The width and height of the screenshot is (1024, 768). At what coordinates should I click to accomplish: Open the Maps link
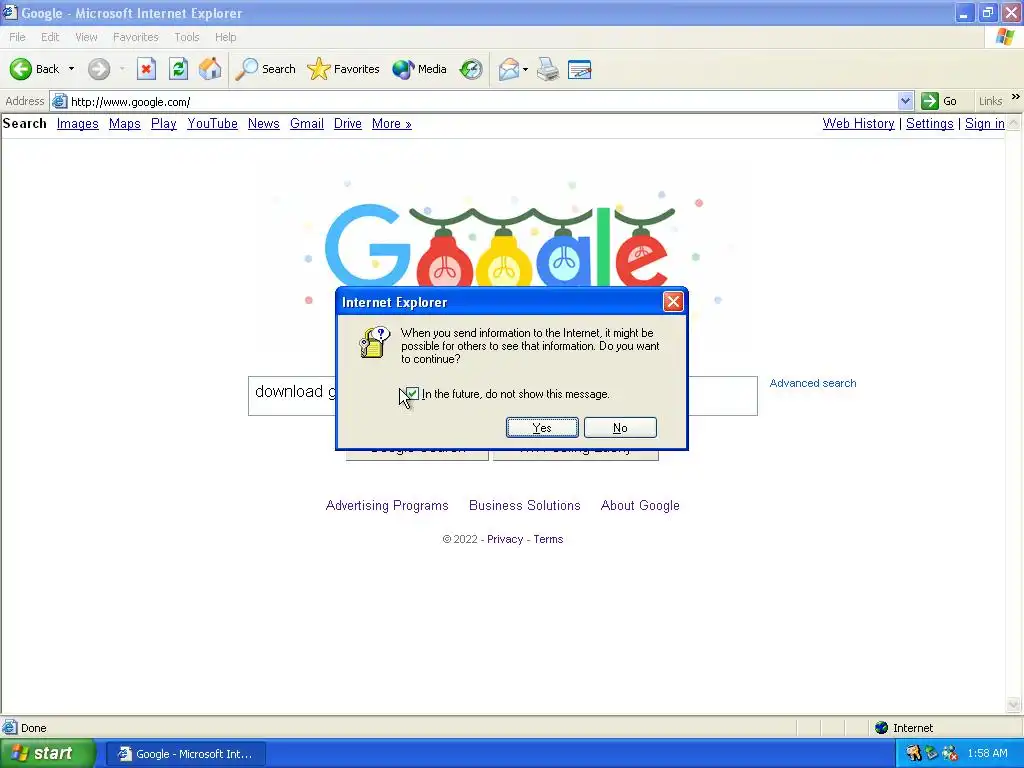(x=125, y=123)
